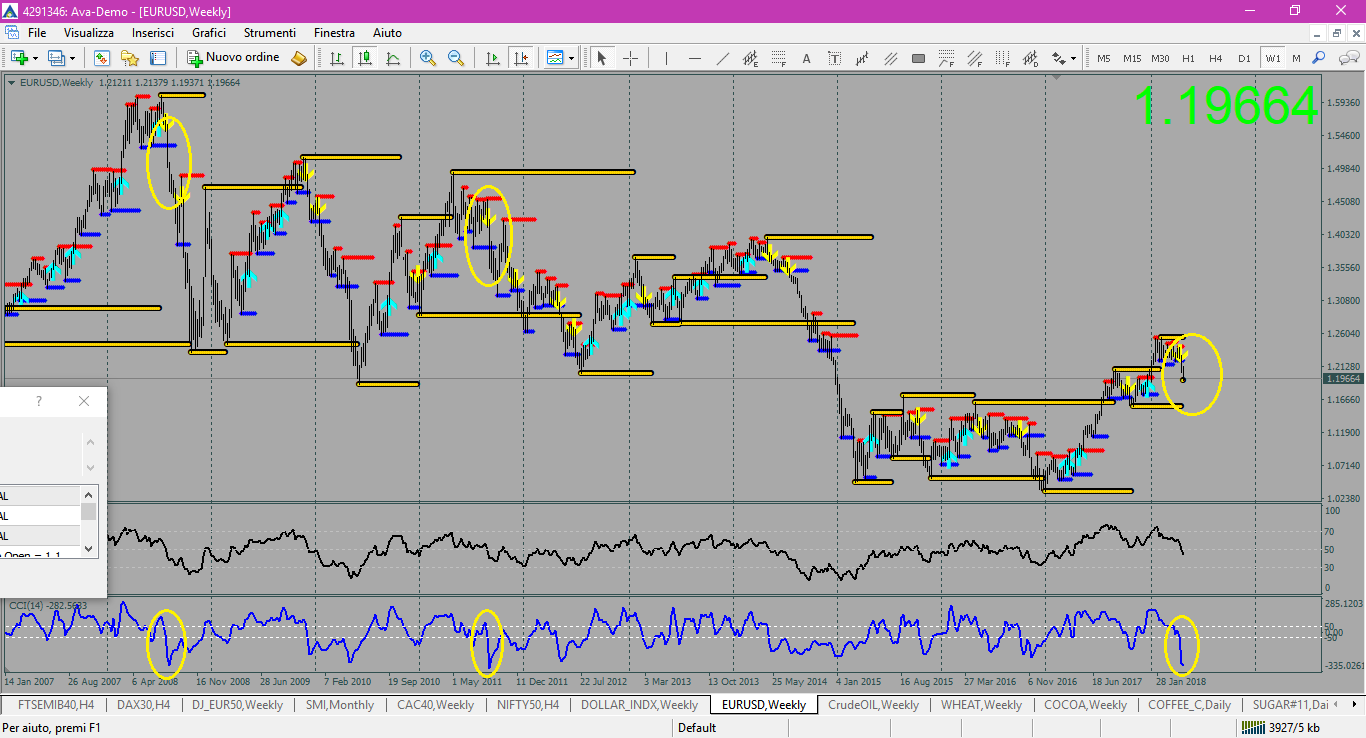The image size is (1366, 738).
Task: Click dialog list scrollbar up arrow
Action: click(89, 494)
